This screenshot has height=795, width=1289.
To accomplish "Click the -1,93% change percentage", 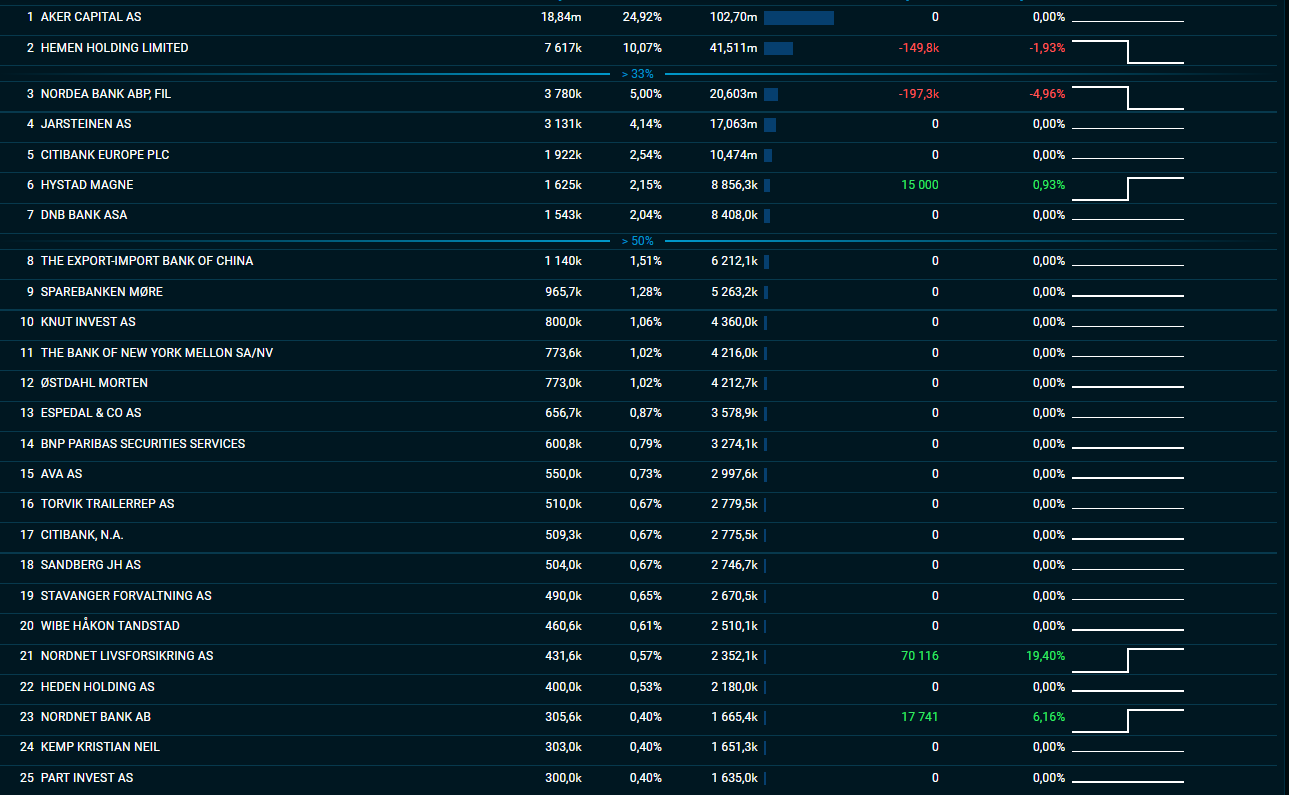I will coord(1047,48).
